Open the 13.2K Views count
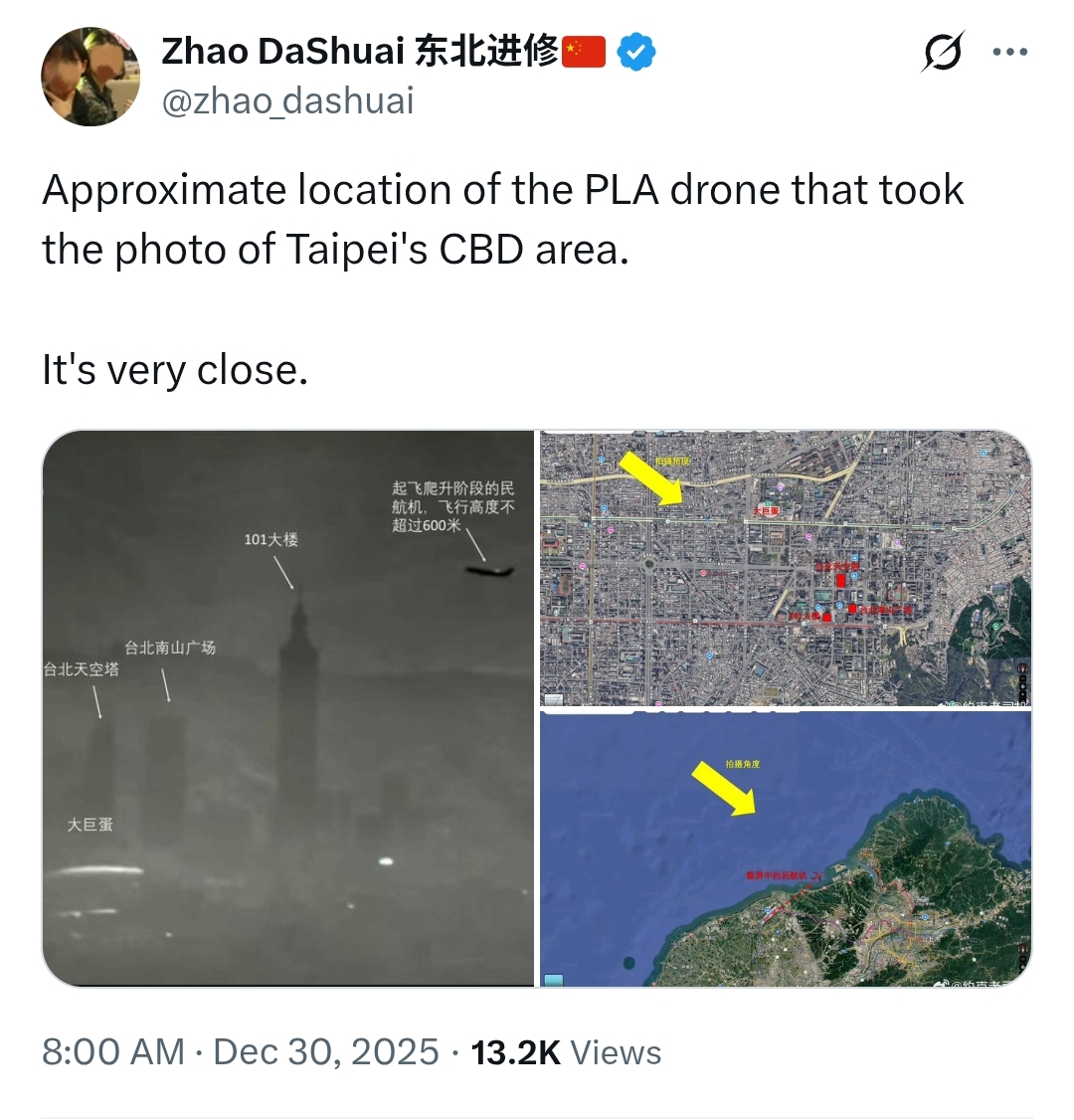The width and height of the screenshot is (1074, 1120). click(x=566, y=1052)
